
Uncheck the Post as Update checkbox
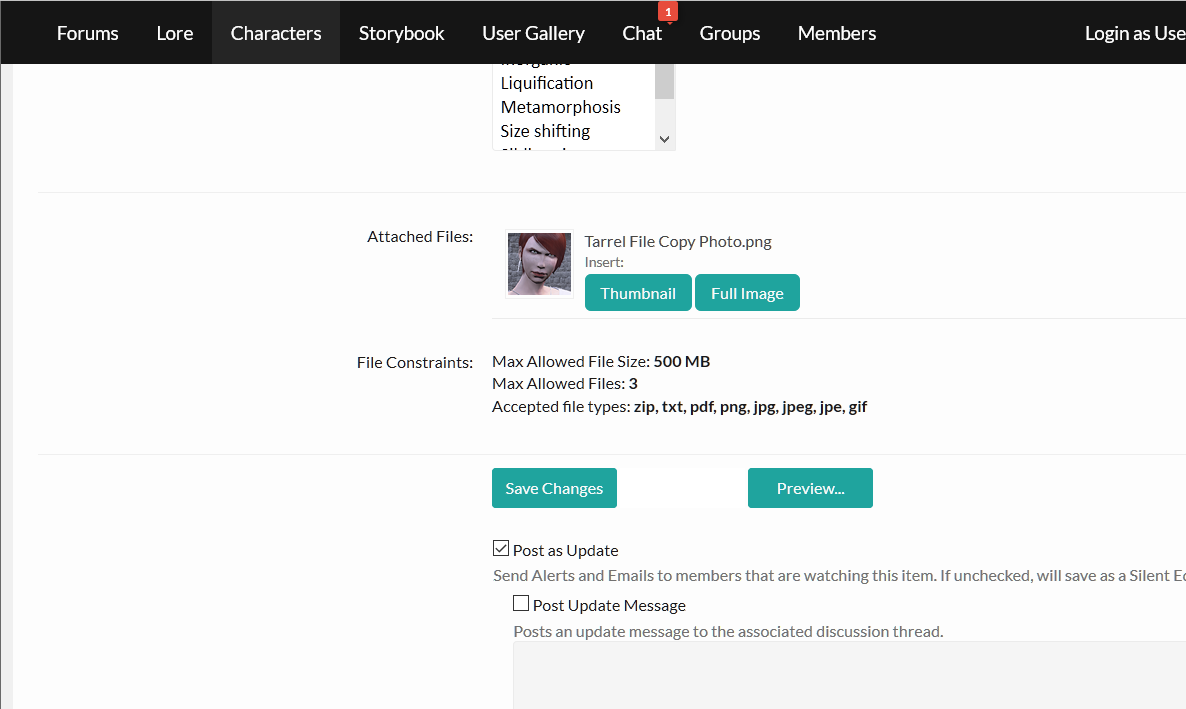[x=501, y=548]
